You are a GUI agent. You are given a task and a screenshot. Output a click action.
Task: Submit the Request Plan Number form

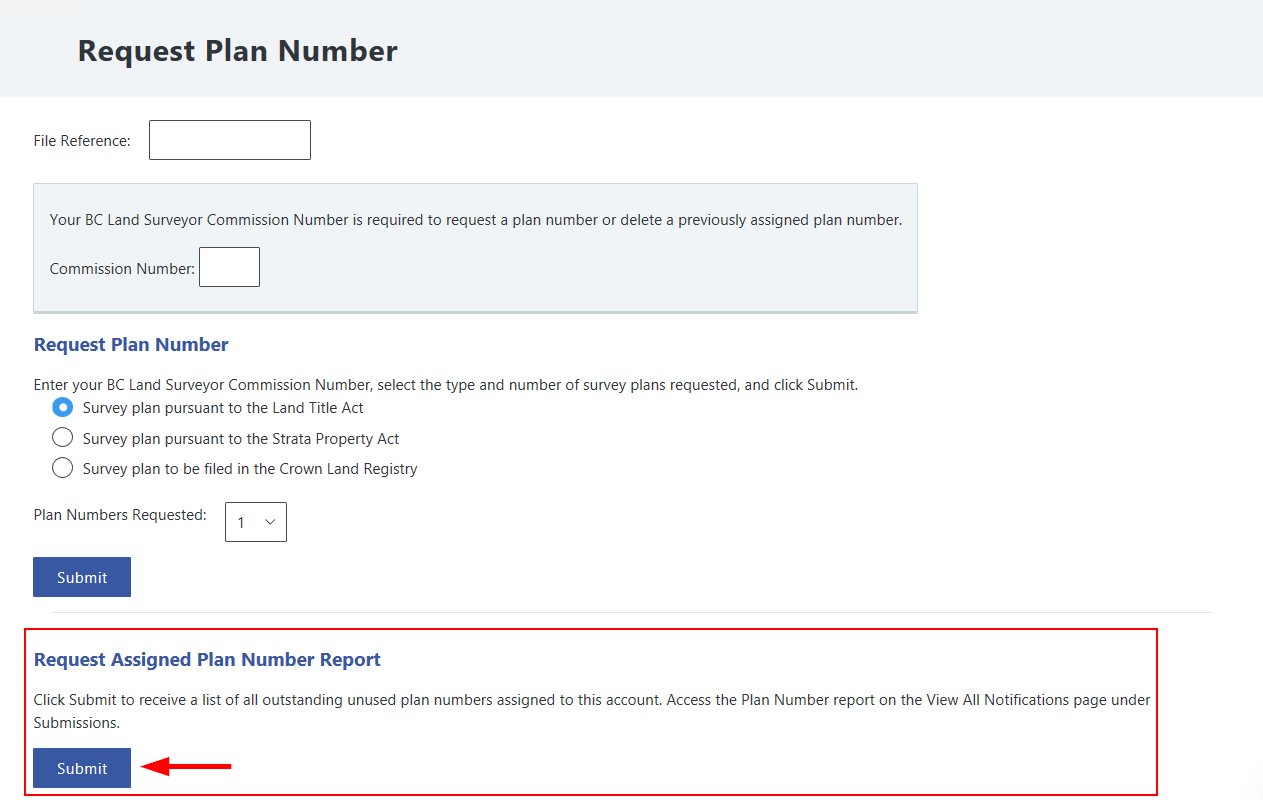(82, 577)
